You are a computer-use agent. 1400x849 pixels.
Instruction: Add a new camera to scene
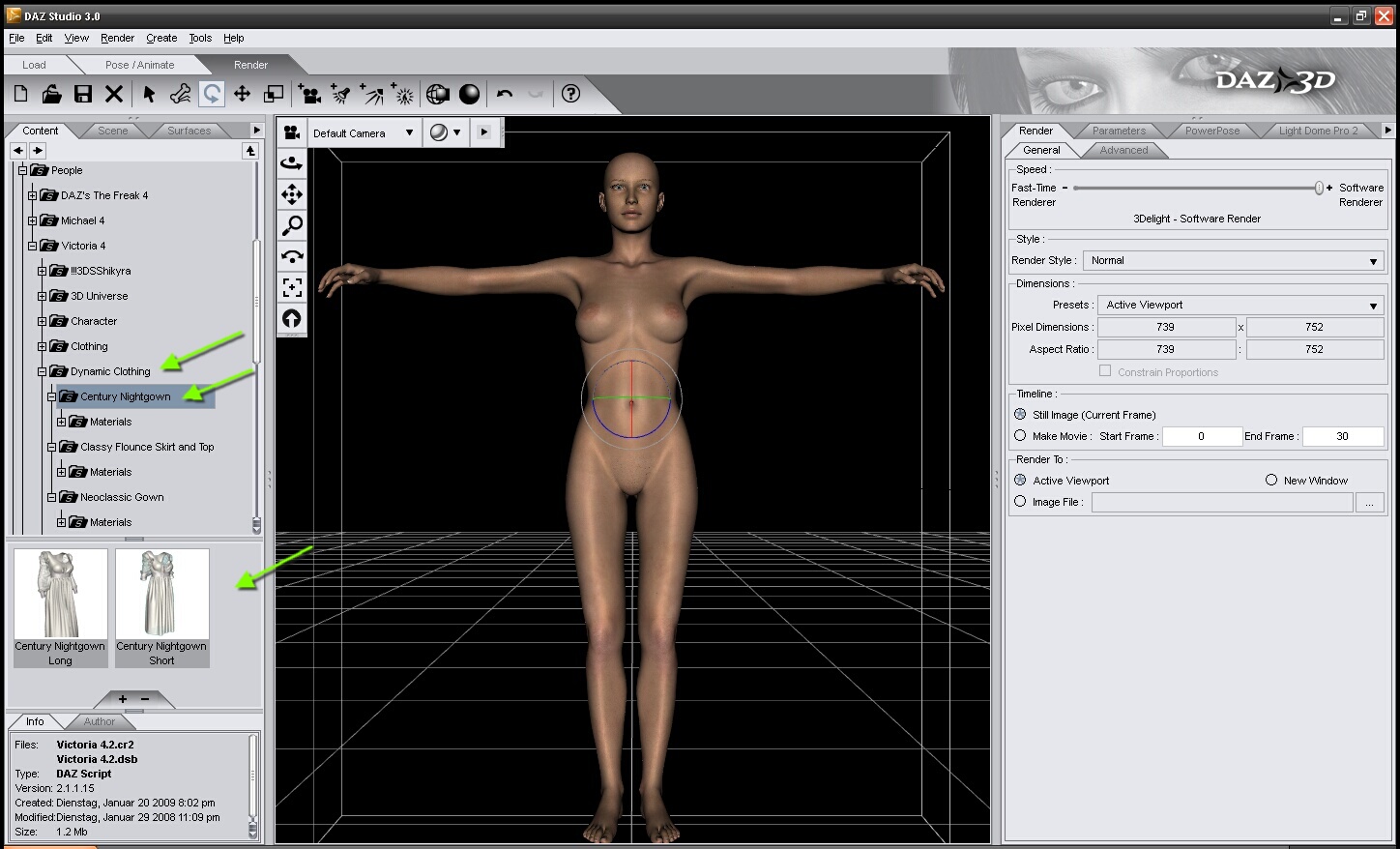point(309,94)
